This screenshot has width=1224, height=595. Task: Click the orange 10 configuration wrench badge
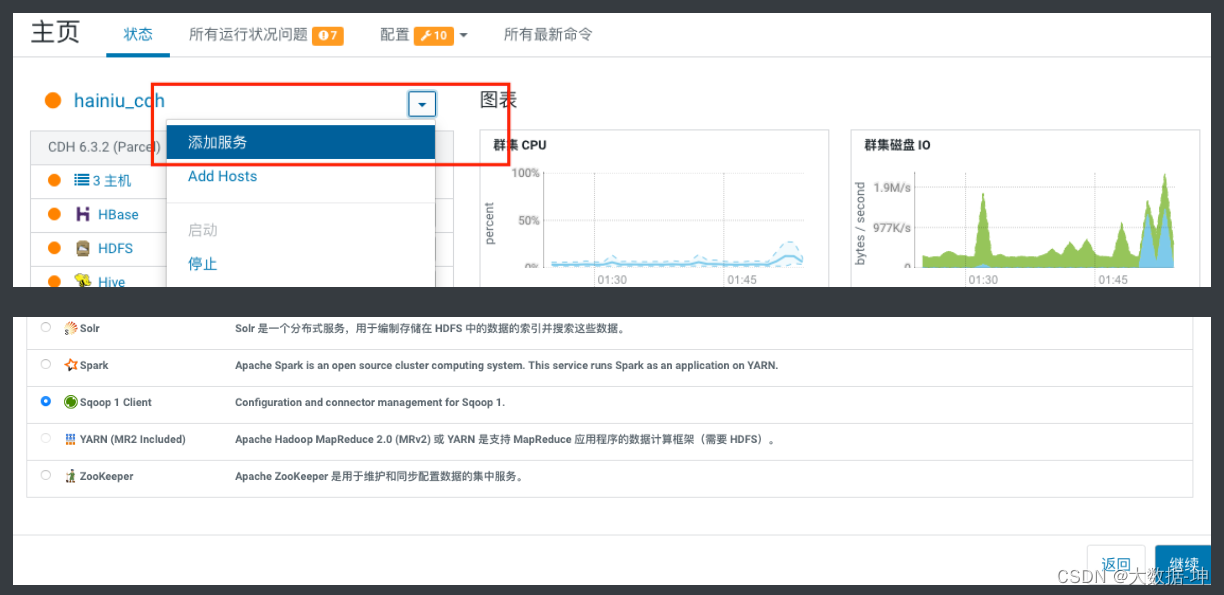[434, 35]
